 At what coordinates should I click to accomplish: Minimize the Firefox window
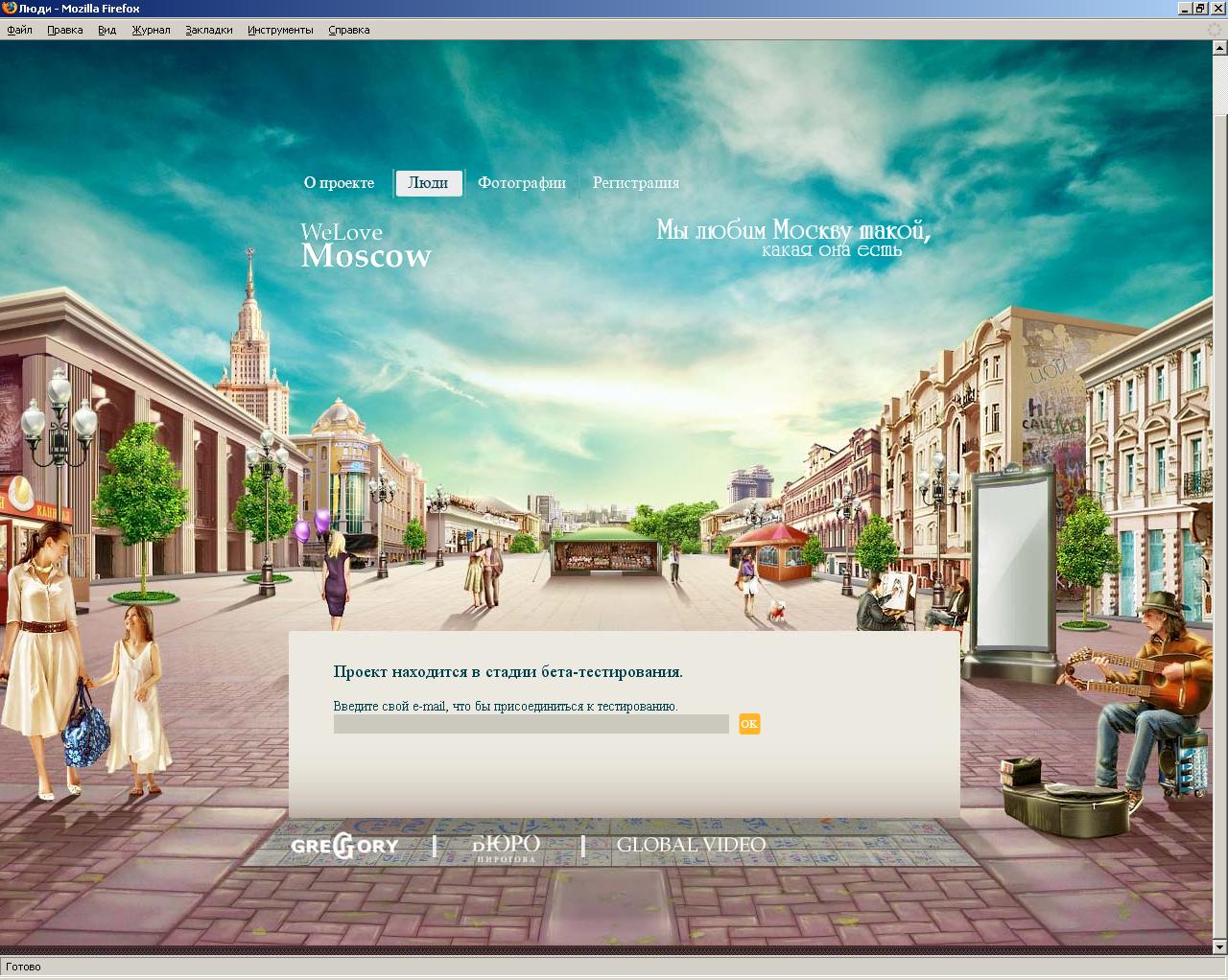(1185, 9)
